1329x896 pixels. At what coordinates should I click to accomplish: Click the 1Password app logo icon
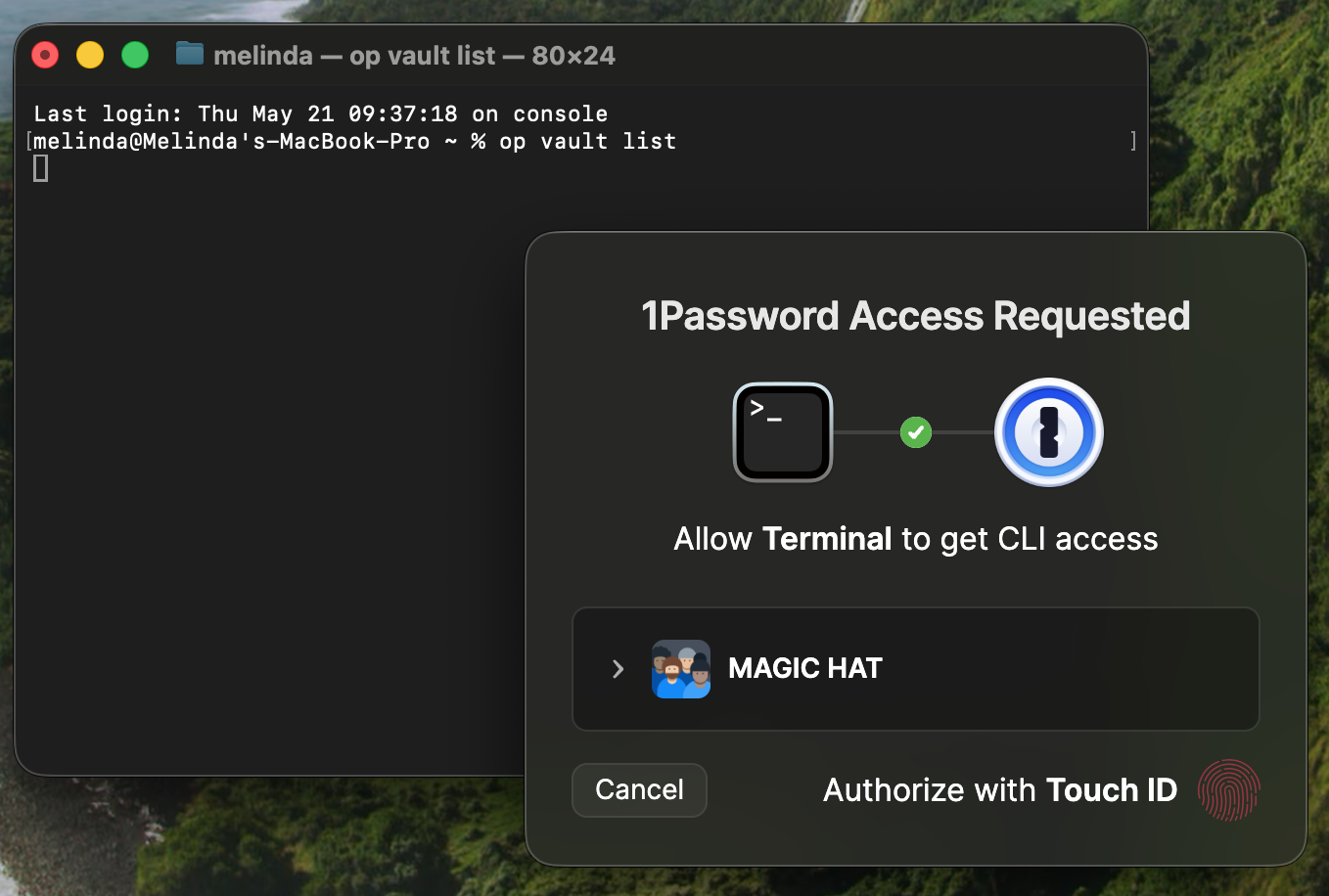[x=1049, y=432]
